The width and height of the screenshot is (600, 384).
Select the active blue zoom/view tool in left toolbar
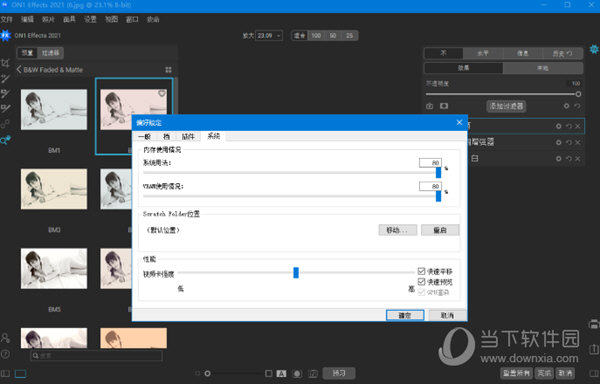point(5,140)
